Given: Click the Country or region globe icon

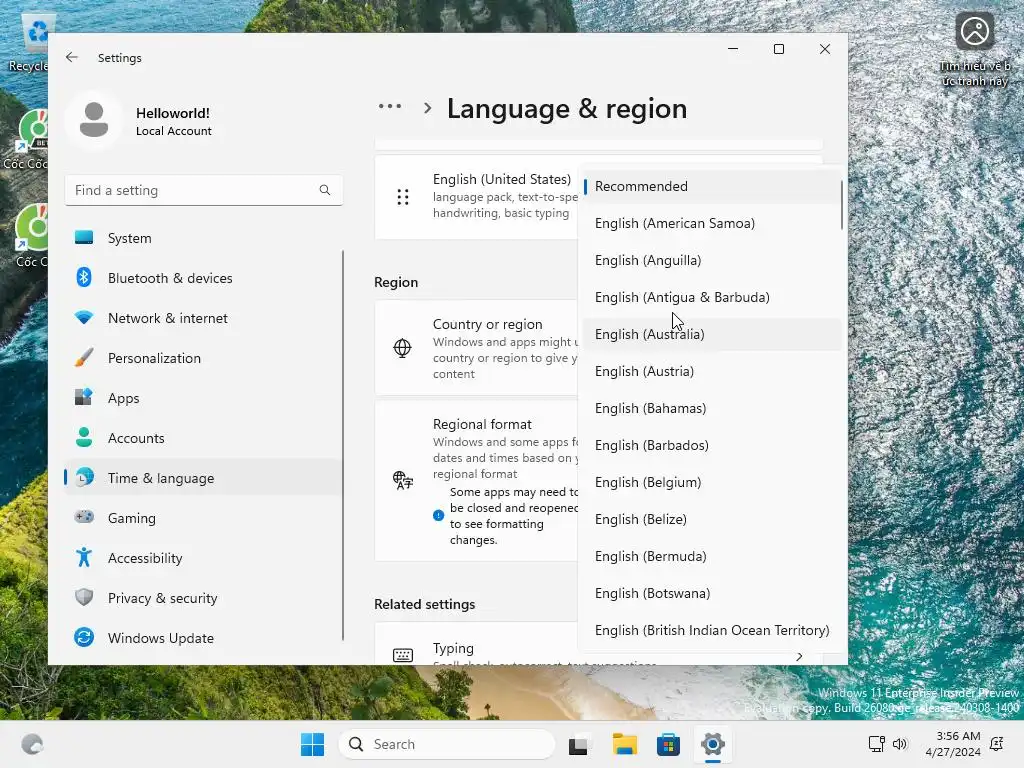Looking at the screenshot, I should [x=402, y=347].
